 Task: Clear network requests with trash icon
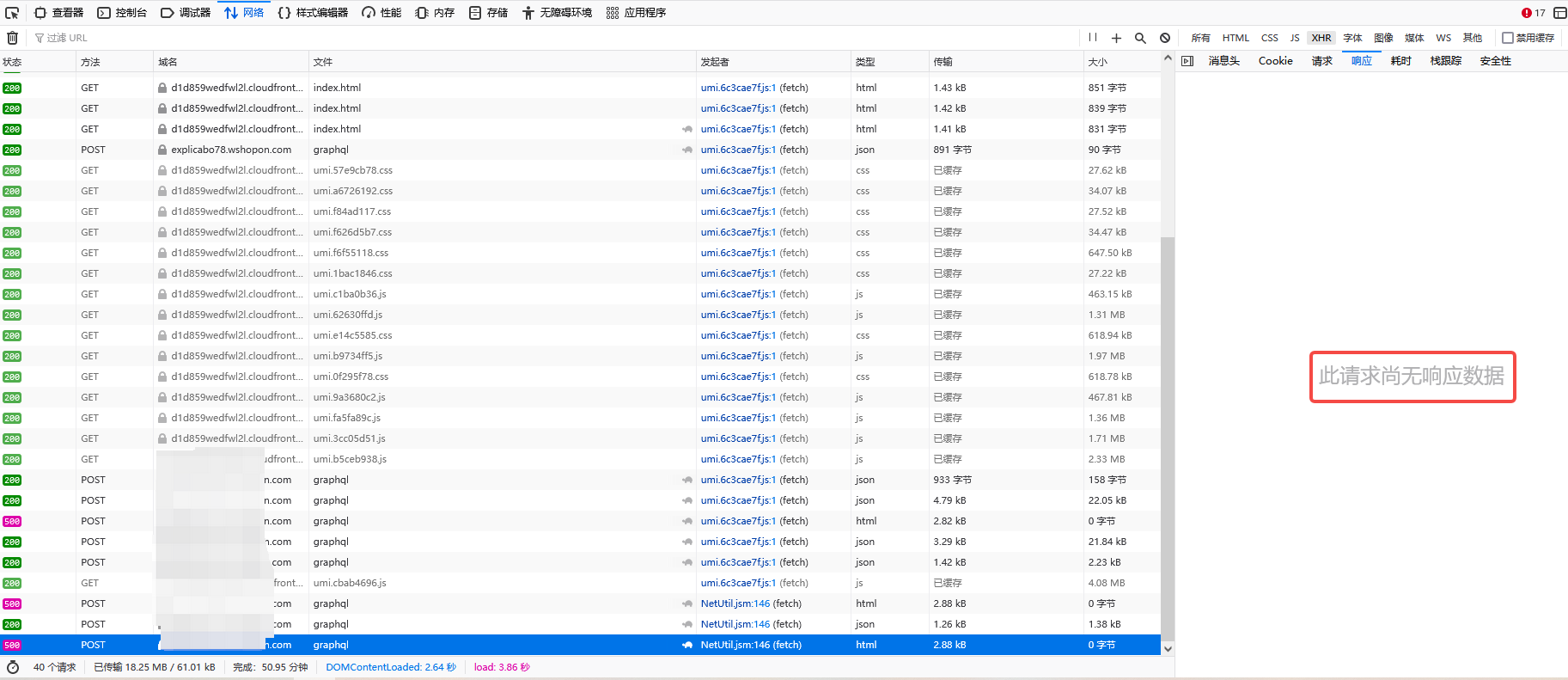(12, 38)
